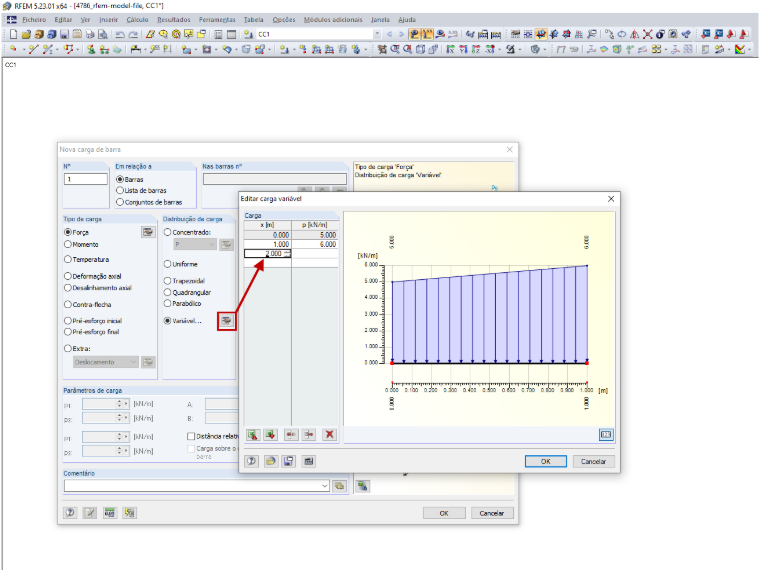Click the Undo arrow in toolbar
Screen dimensions: 760x570
click(120, 34)
